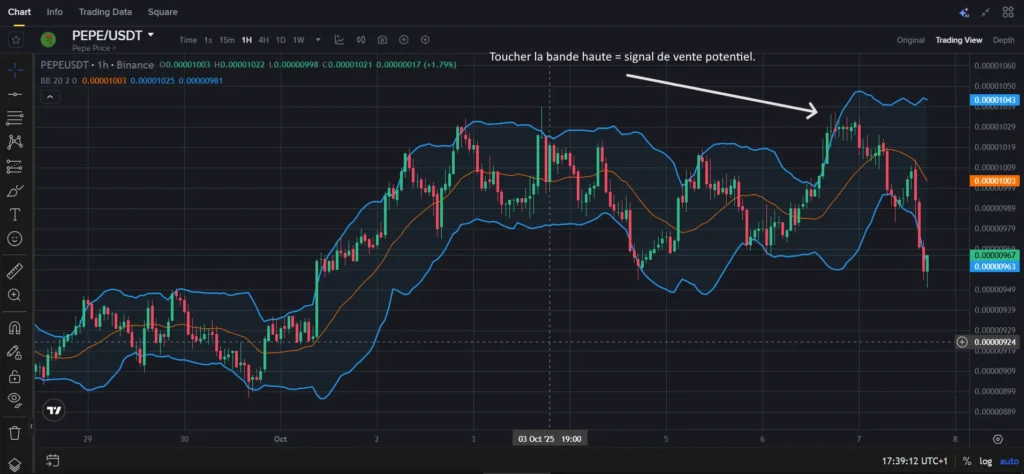The width and height of the screenshot is (1024, 474).
Task: Switch to the Info tab
Action: (55, 12)
